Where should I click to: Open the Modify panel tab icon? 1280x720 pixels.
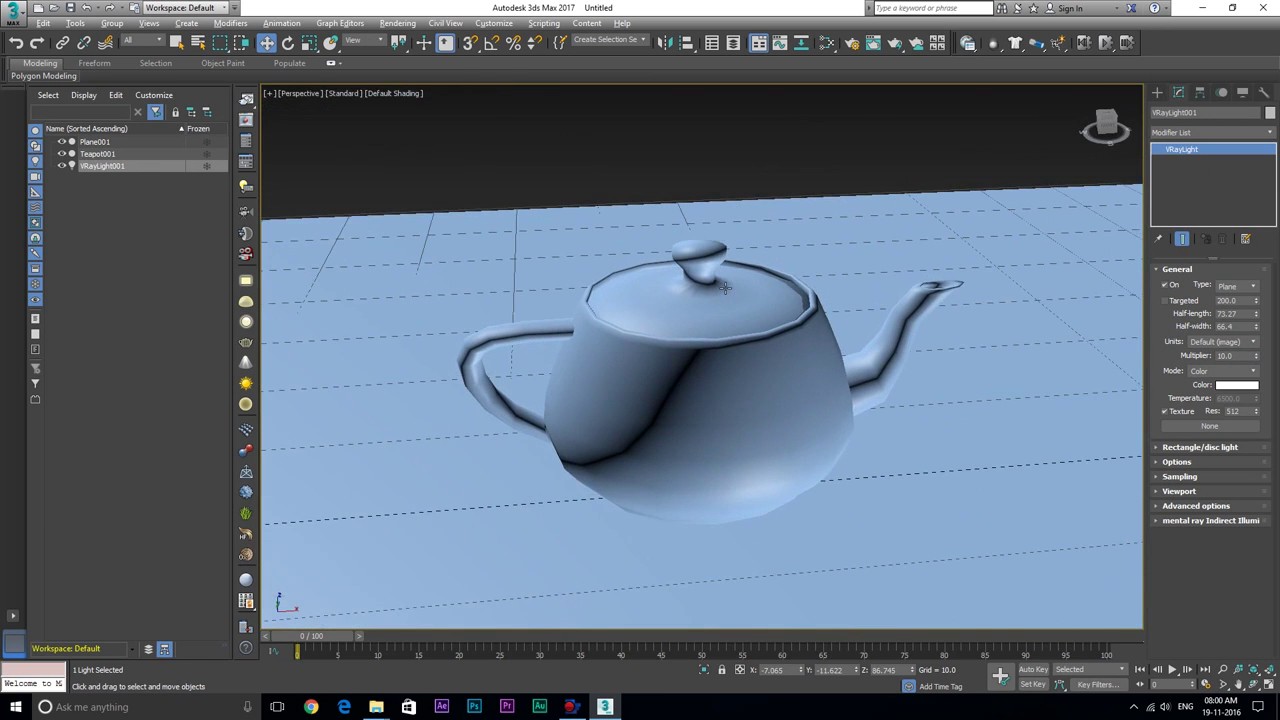coord(1179,93)
